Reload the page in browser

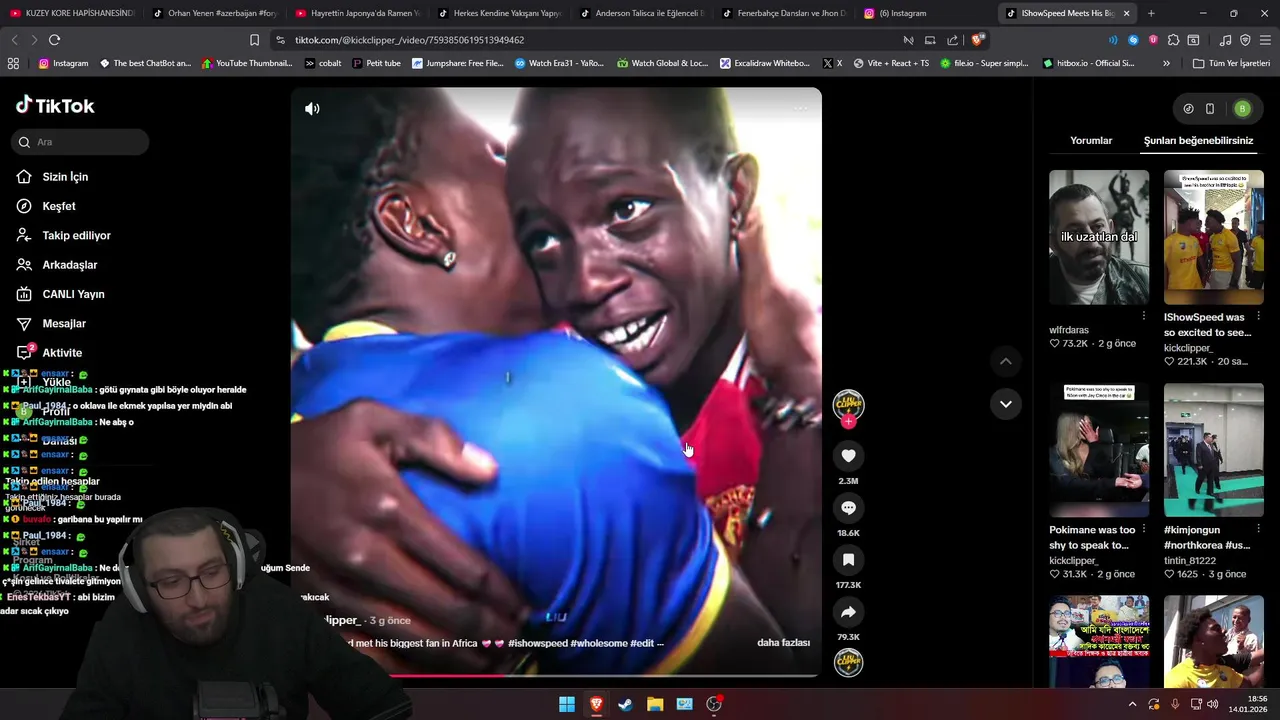[x=54, y=40]
